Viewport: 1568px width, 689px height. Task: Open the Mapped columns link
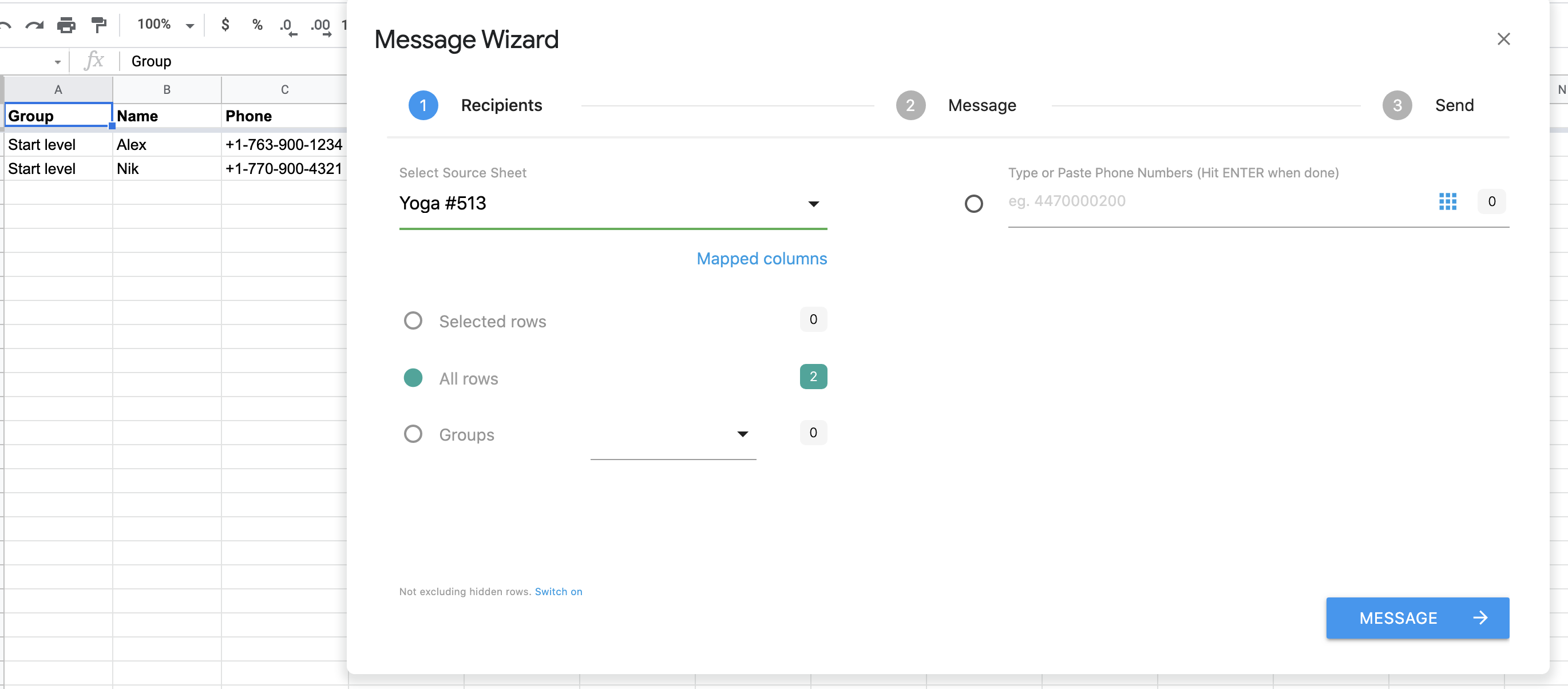click(x=761, y=259)
